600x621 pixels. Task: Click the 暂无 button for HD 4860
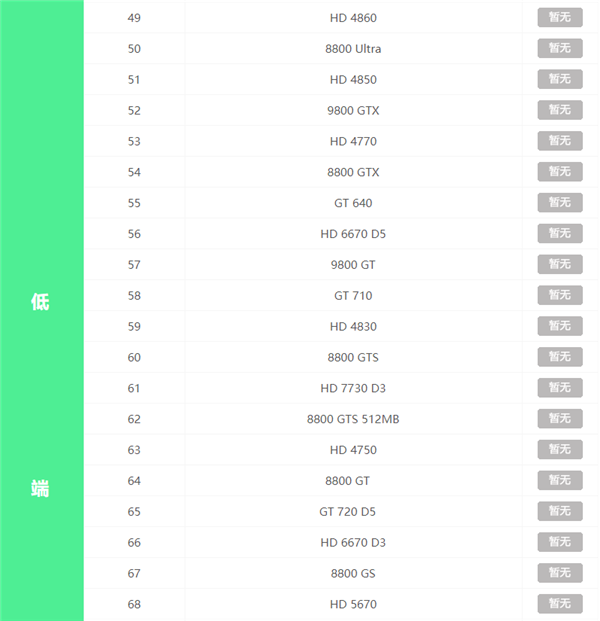click(x=559, y=18)
